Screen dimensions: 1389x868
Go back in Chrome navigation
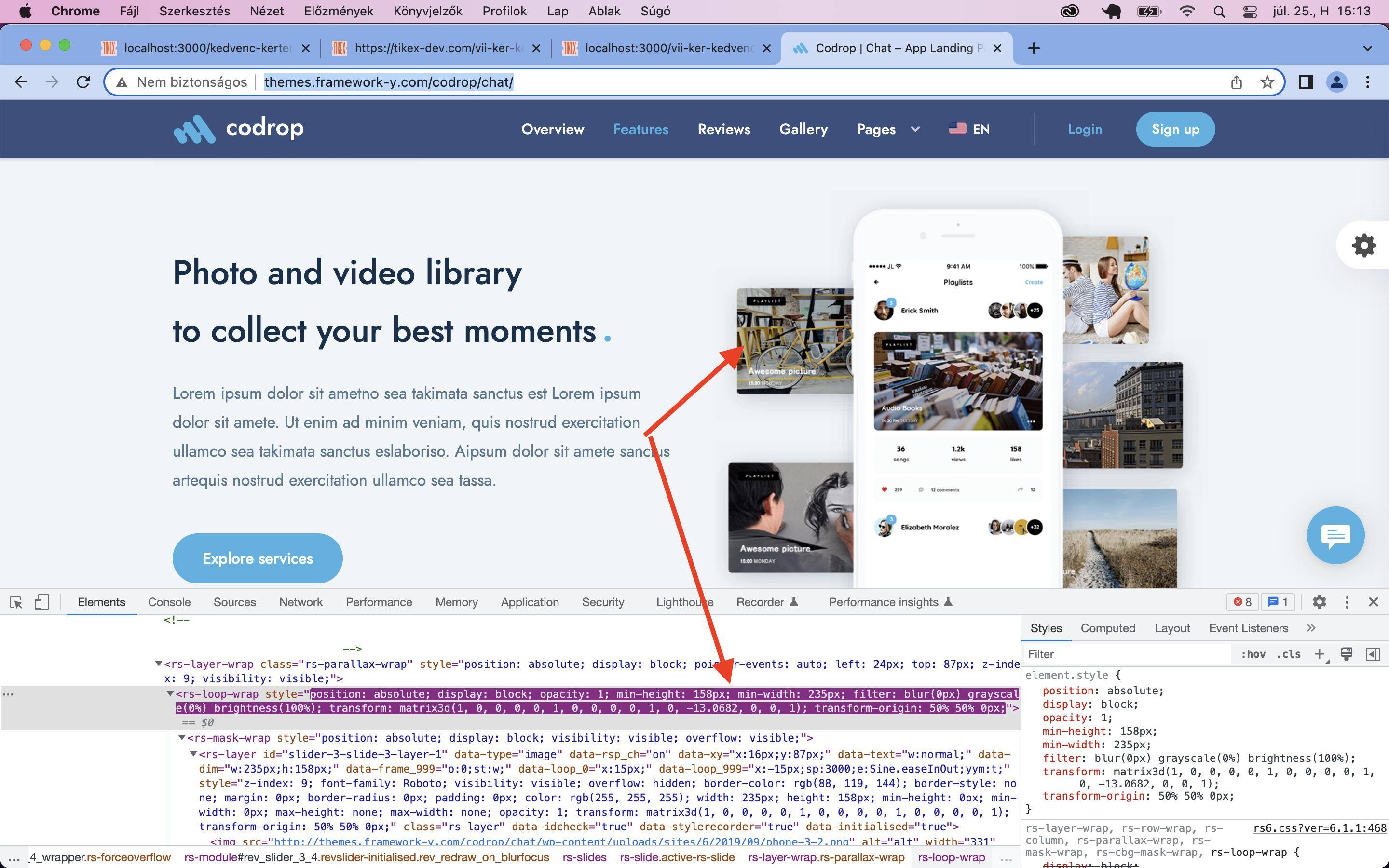tap(21, 82)
